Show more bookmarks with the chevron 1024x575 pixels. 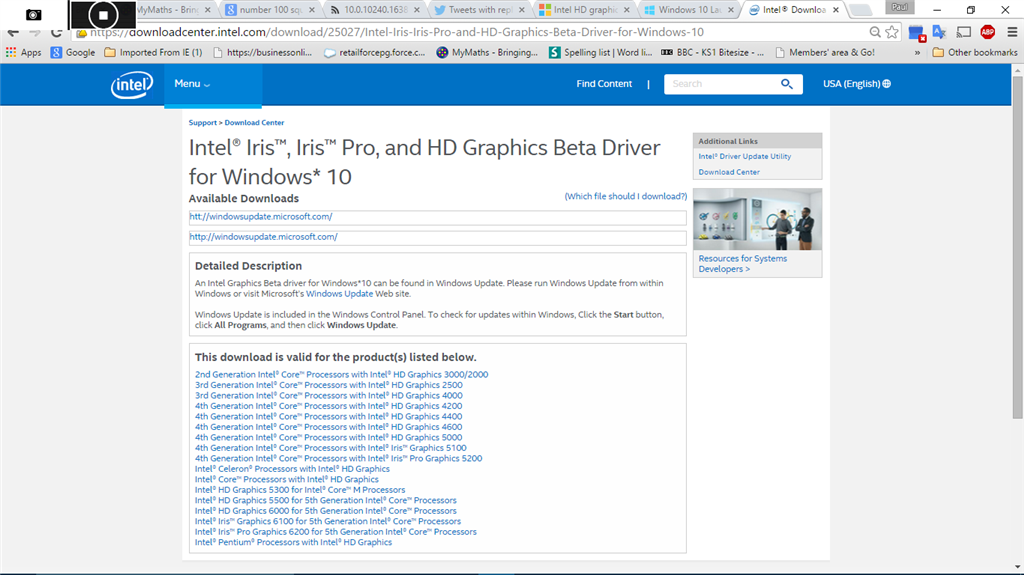(x=917, y=52)
